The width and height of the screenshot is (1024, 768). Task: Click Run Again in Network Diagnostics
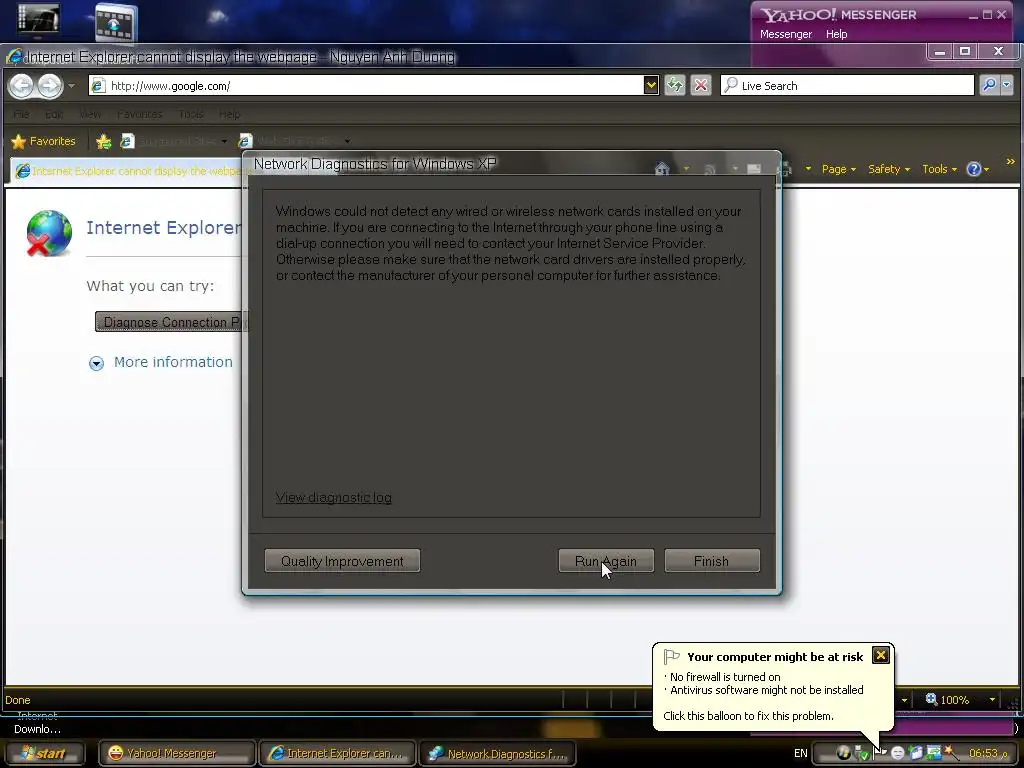coord(606,561)
